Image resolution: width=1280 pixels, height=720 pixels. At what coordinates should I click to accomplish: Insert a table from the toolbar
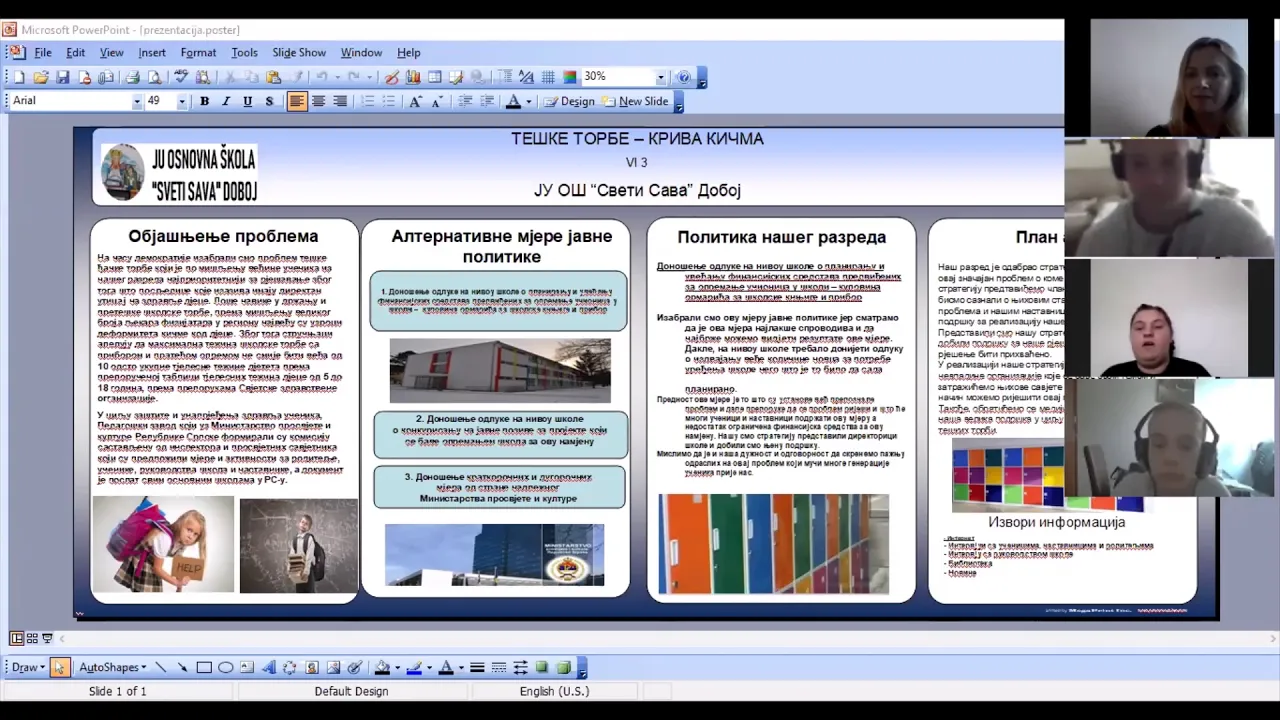coord(435,77)
